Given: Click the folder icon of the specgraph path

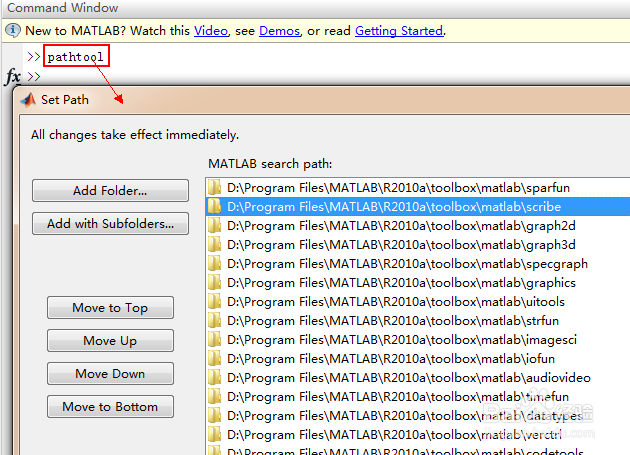Looking at the screenshot, I should tap(215, 264).
